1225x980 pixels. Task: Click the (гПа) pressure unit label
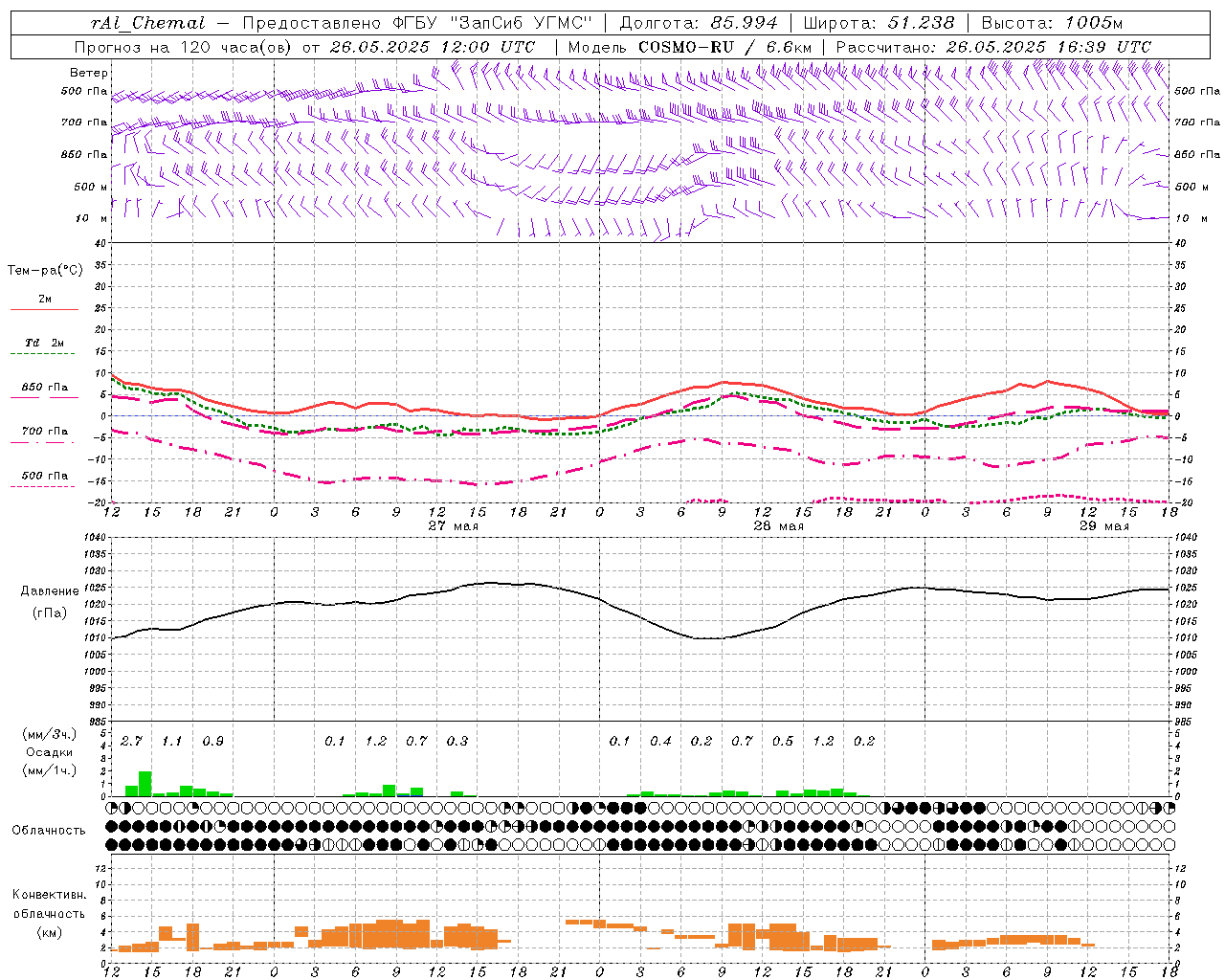click(49, 613)
